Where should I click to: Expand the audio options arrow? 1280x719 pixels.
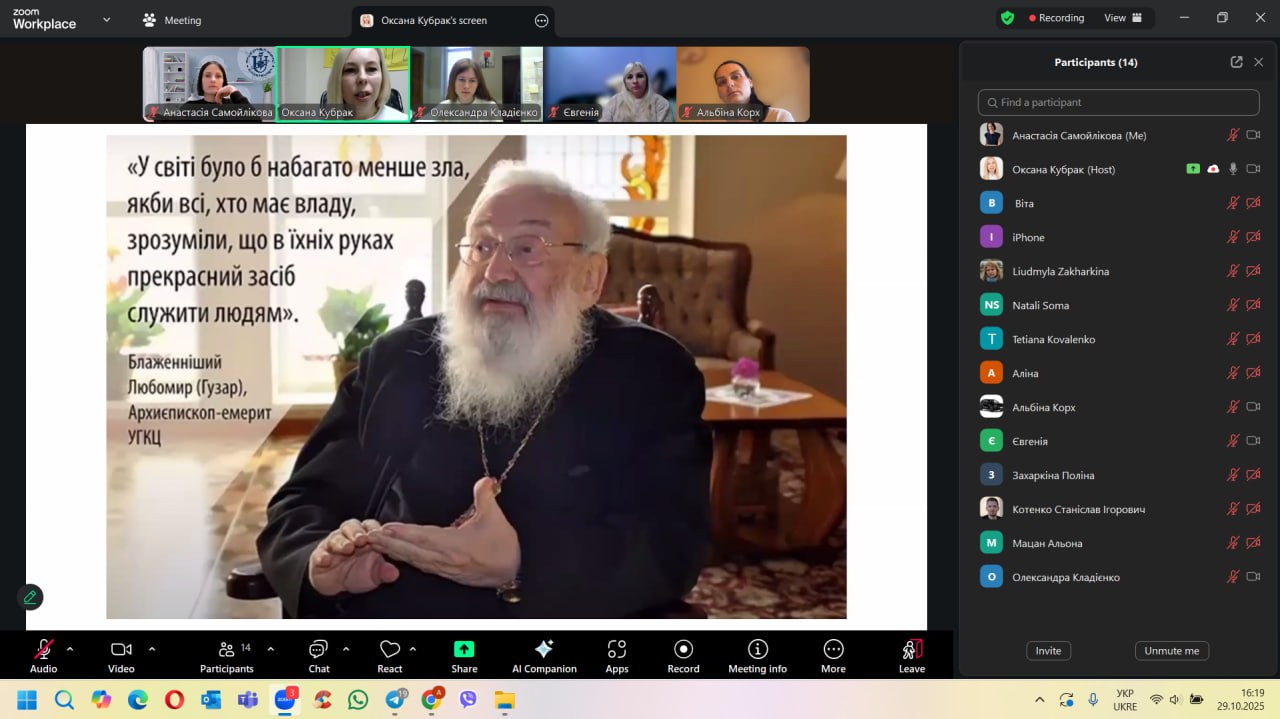coord(70,649)
